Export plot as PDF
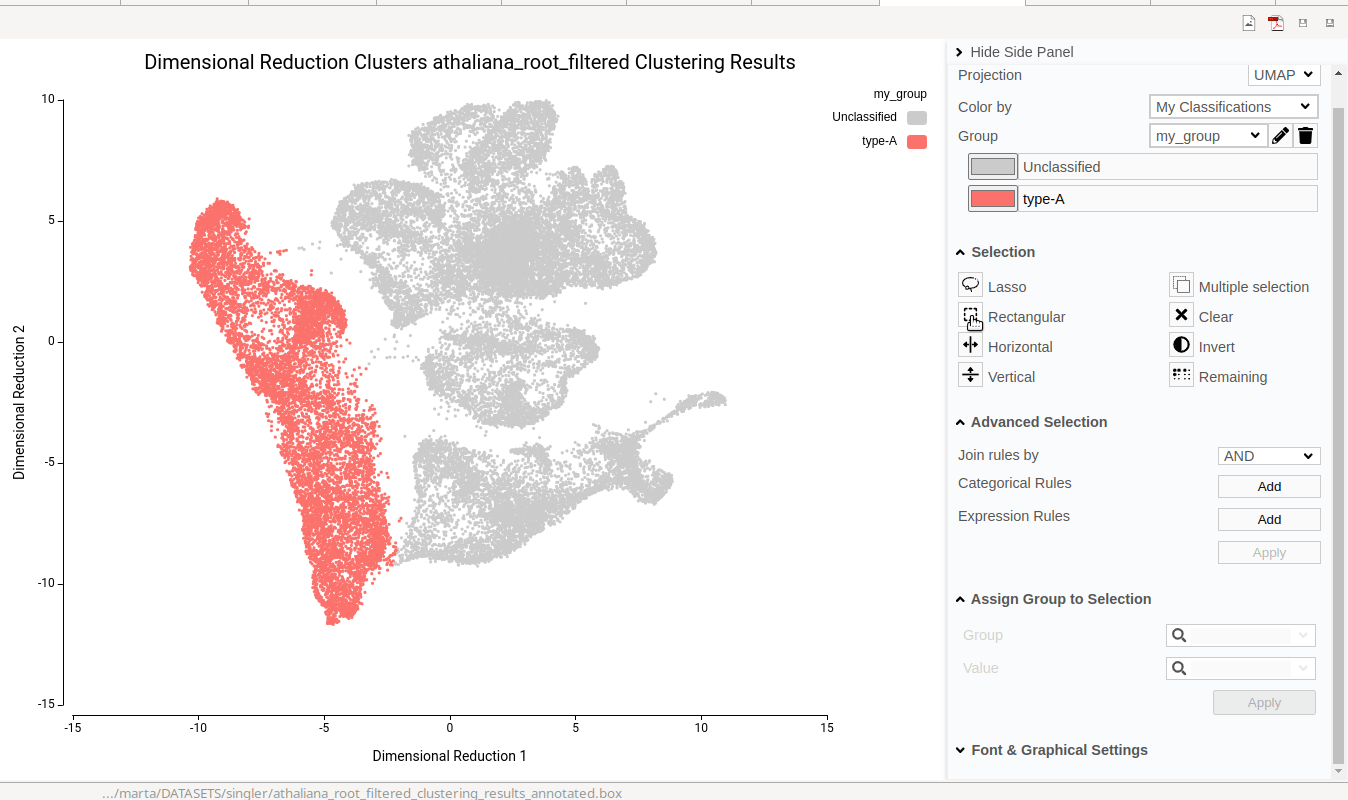The width and height of the screenshot is (1348, 800). click(x=1275, y=23)
